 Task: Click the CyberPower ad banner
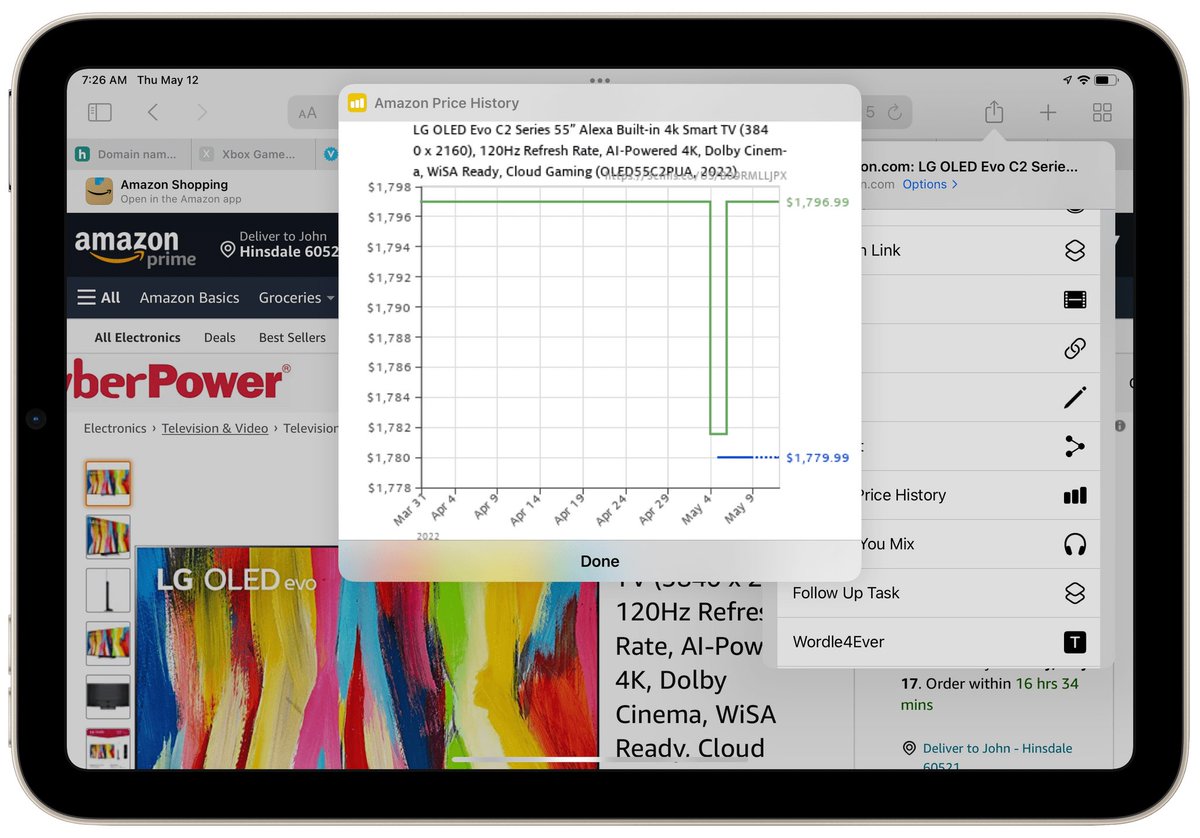pyautogui.click(x=177, y=382)
